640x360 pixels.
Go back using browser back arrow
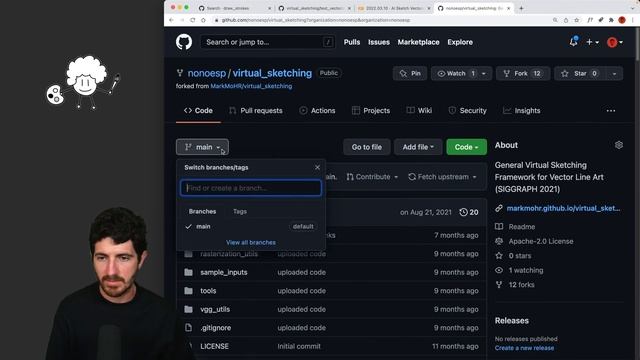click(171, 20)
